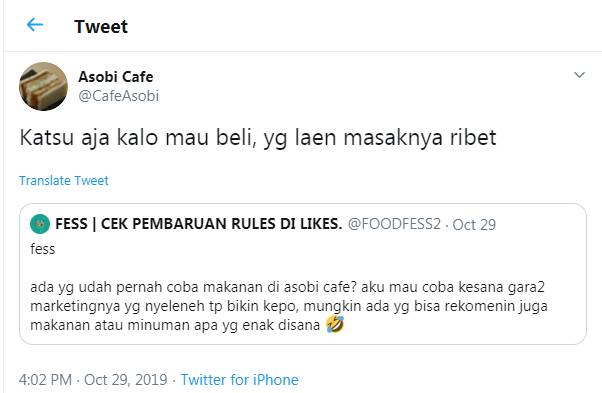Open the @FOODFESS2 handle
Image resolution: width=602 pixels, height=393 pixels.
click(394, 224)
